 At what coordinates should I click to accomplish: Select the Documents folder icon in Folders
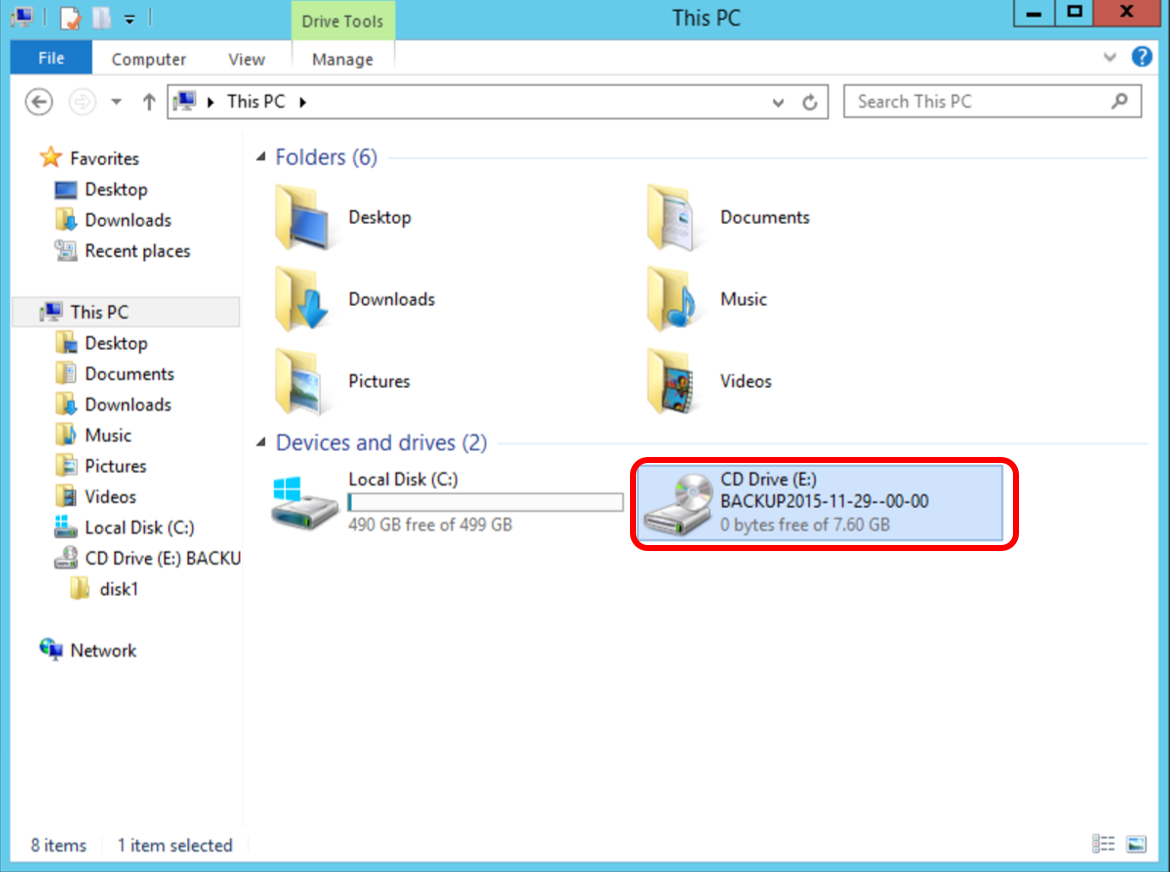pyautogui.click(x=673, y=217)
